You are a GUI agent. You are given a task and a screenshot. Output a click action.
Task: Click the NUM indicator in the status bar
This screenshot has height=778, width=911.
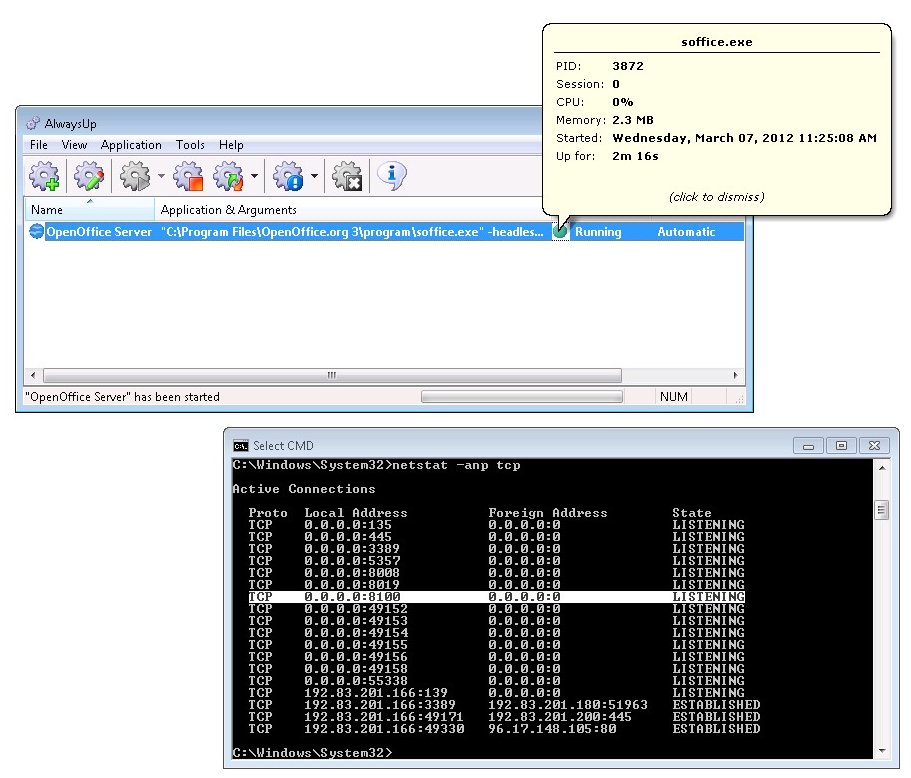(674, 397)
